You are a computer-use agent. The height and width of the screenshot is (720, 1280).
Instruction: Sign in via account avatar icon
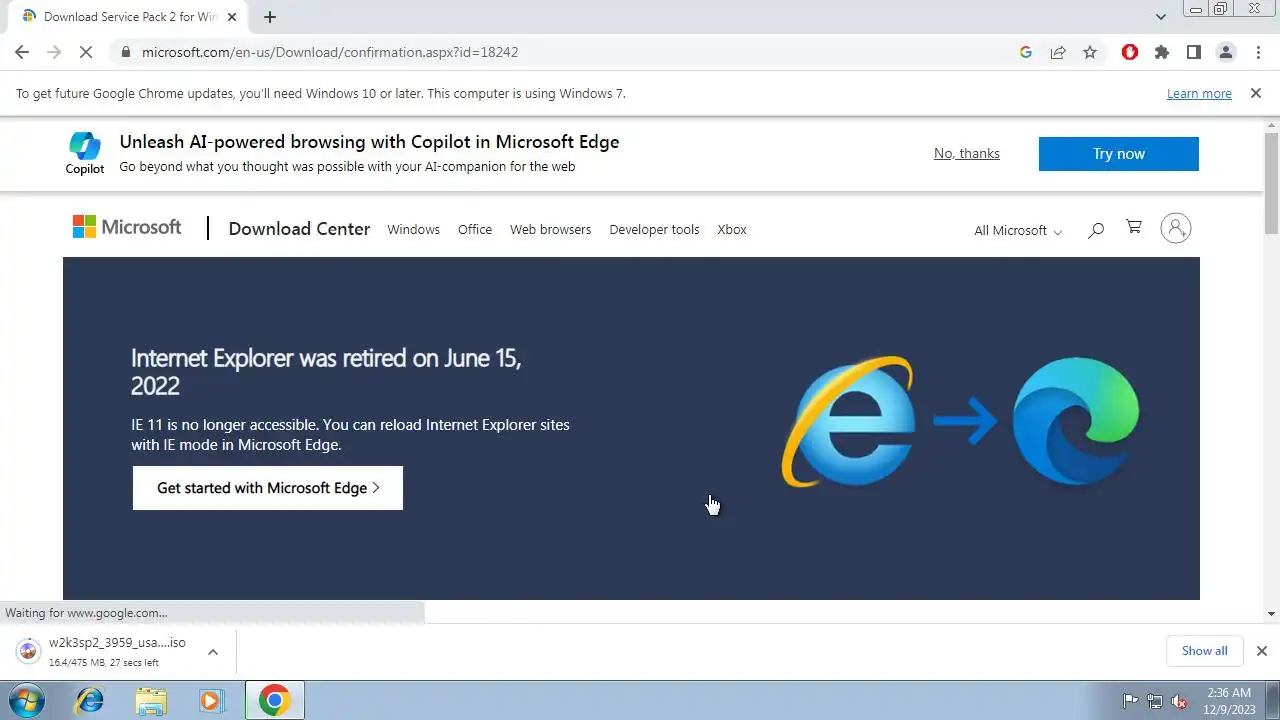(x=1176, y=228)
